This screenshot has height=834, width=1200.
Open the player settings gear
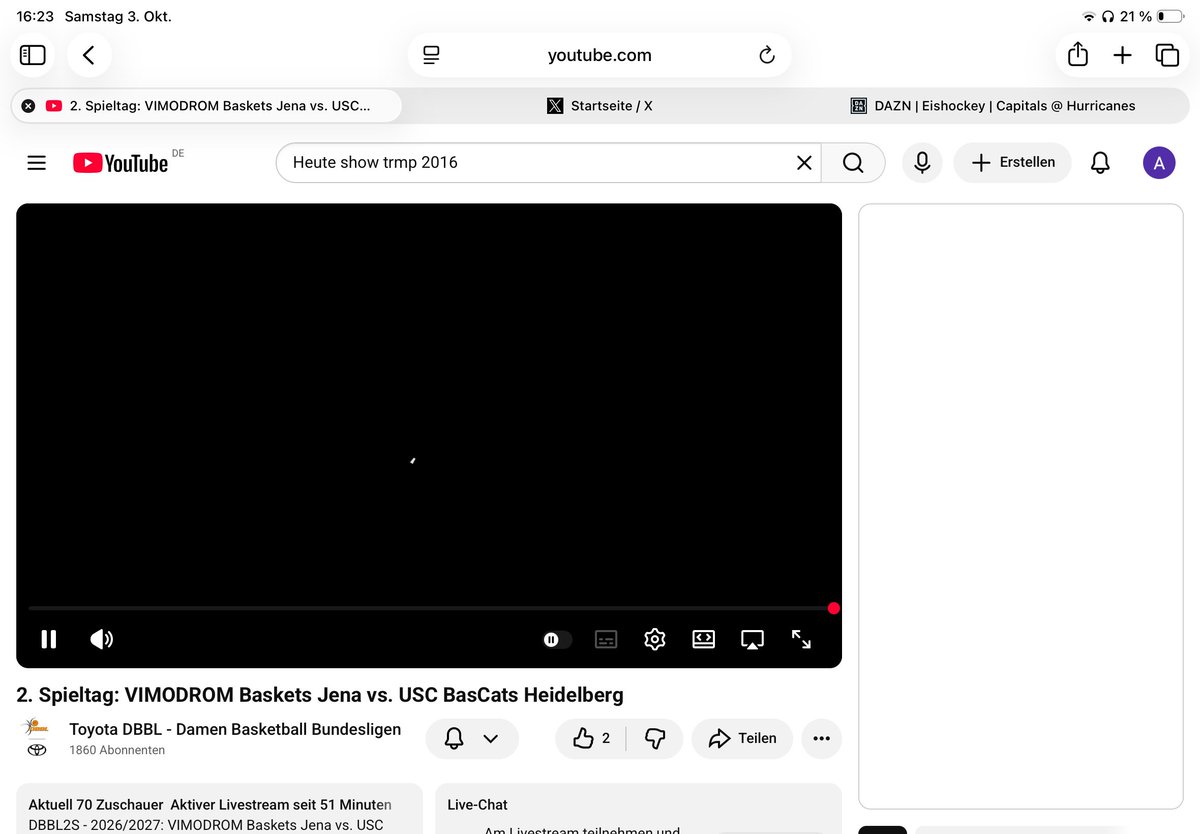coord(655,639)
